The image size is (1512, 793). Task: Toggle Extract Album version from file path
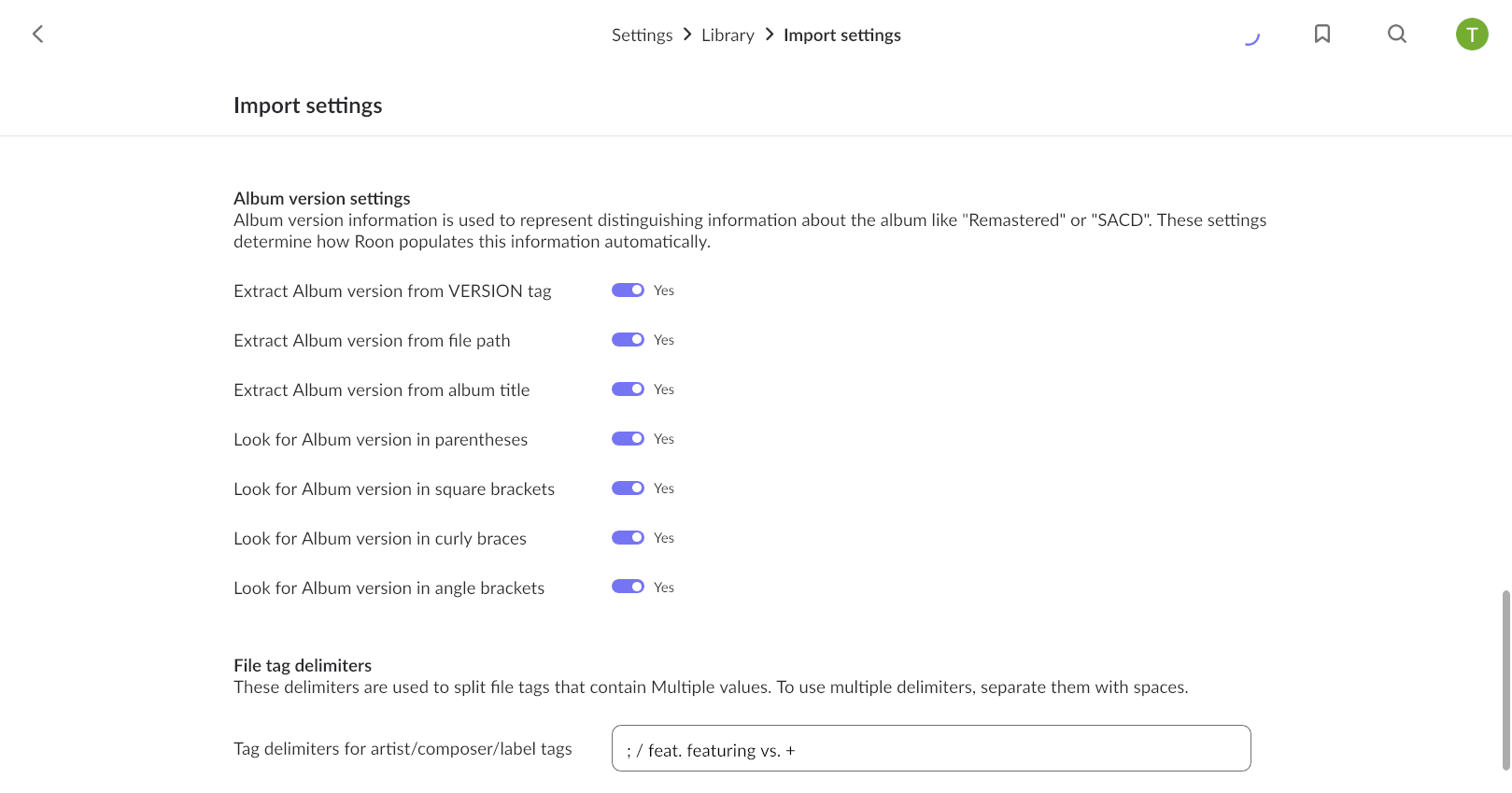point(628,340)
